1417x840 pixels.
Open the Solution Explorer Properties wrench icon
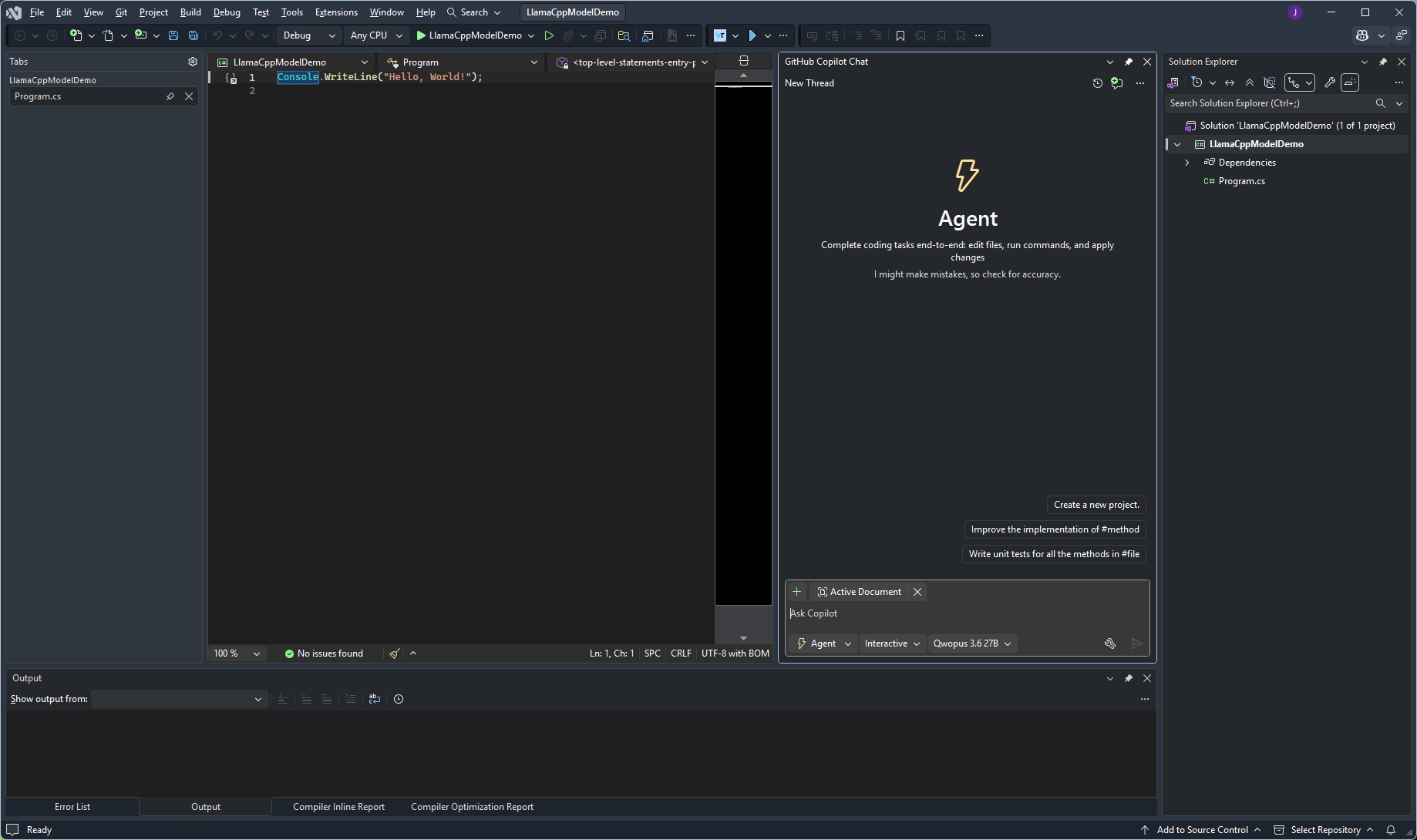[1330, 82]
